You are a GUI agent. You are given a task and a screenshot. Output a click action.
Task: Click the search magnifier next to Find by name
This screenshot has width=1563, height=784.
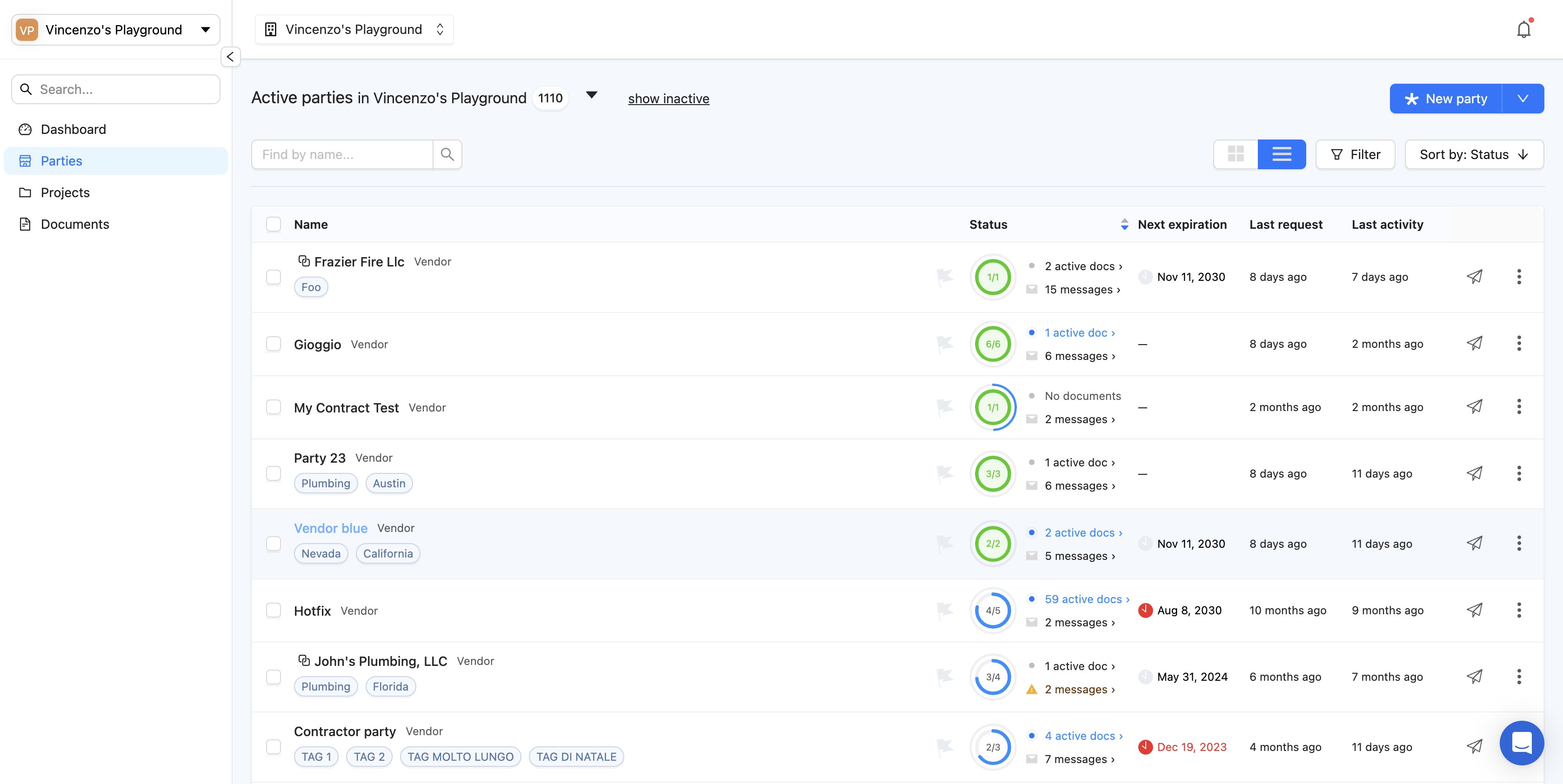point(447,154)
